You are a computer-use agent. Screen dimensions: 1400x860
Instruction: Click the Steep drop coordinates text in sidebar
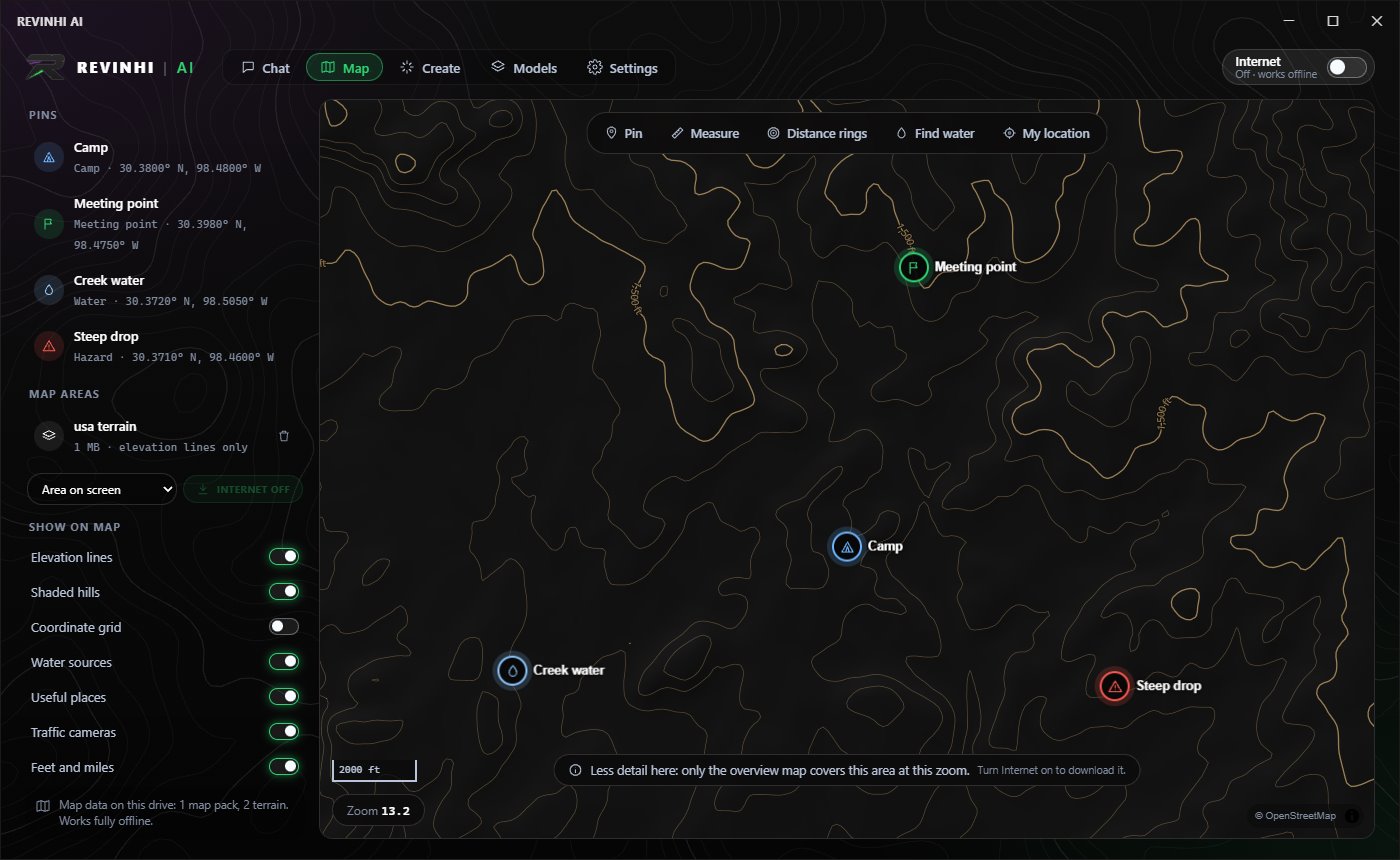(174, 357)
